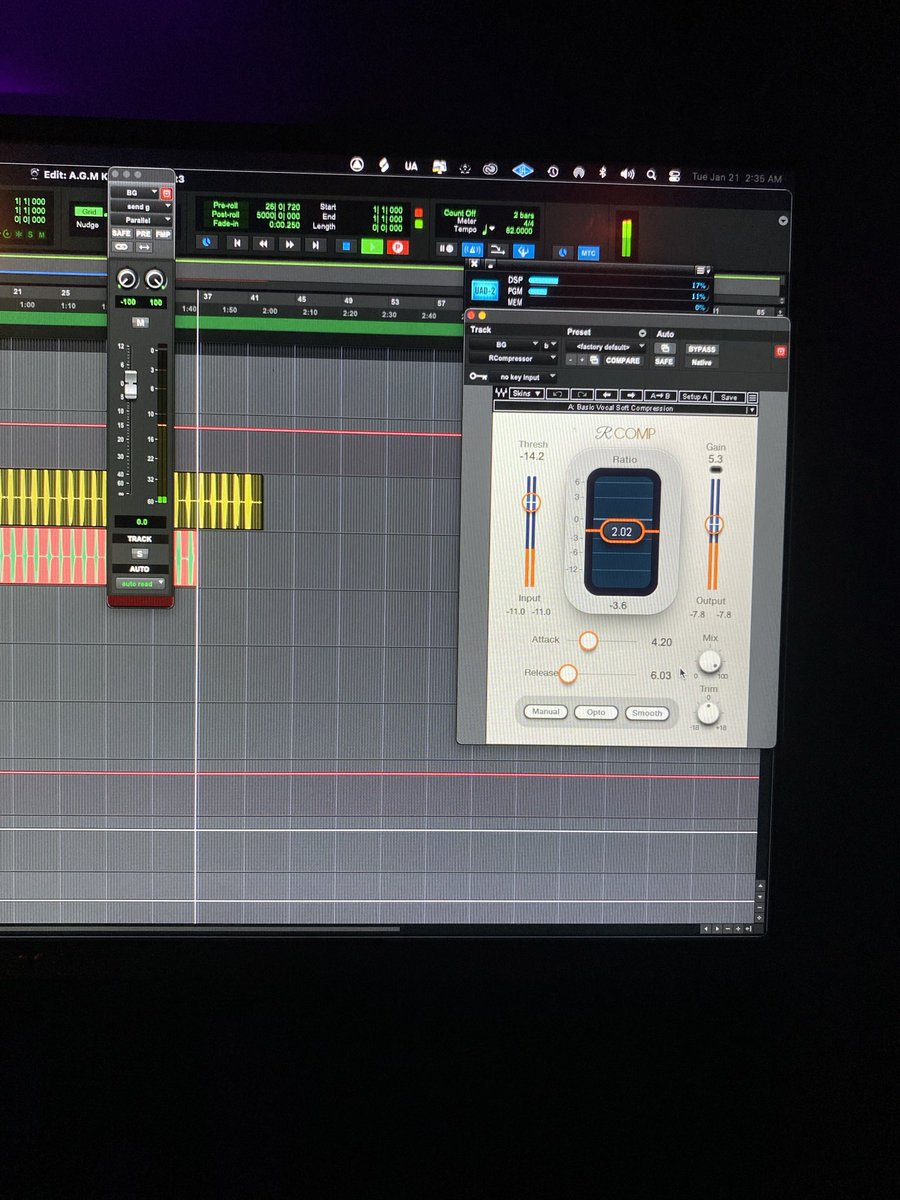900x1200 pixels.
Task: Click the transport Fast Forward button
Action: coord(290,243)
